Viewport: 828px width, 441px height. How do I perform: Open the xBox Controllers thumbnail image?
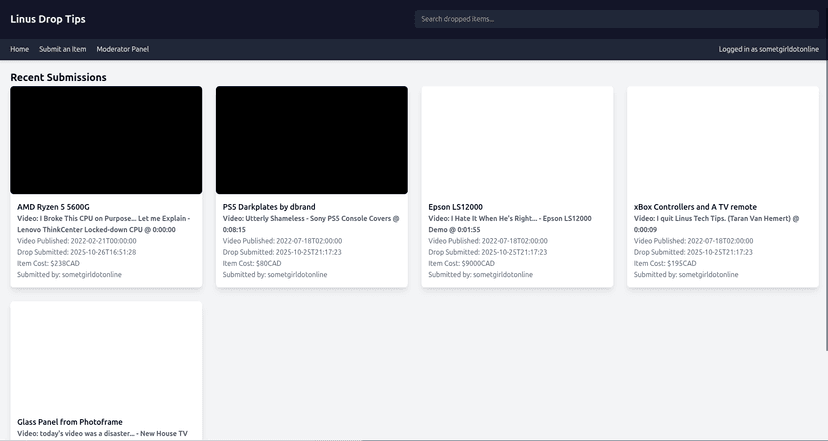(723, 140)
